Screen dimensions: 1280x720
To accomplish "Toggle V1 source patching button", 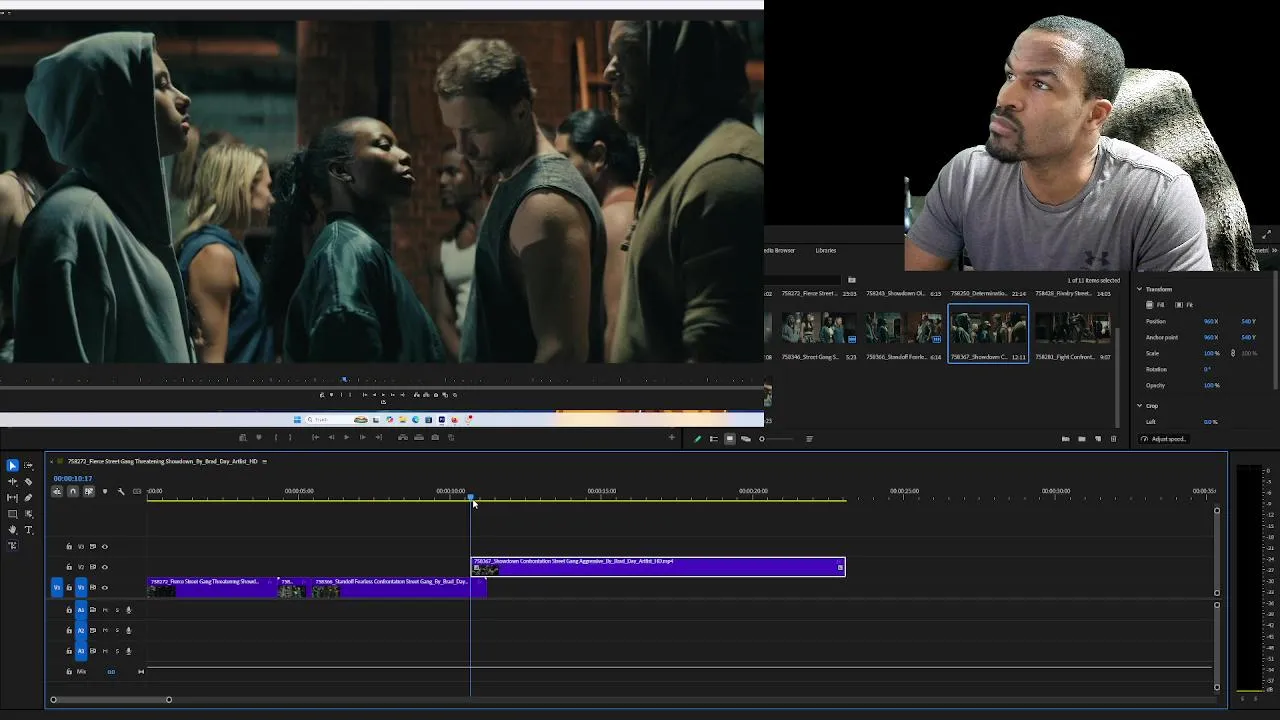I will pos(57,588).
